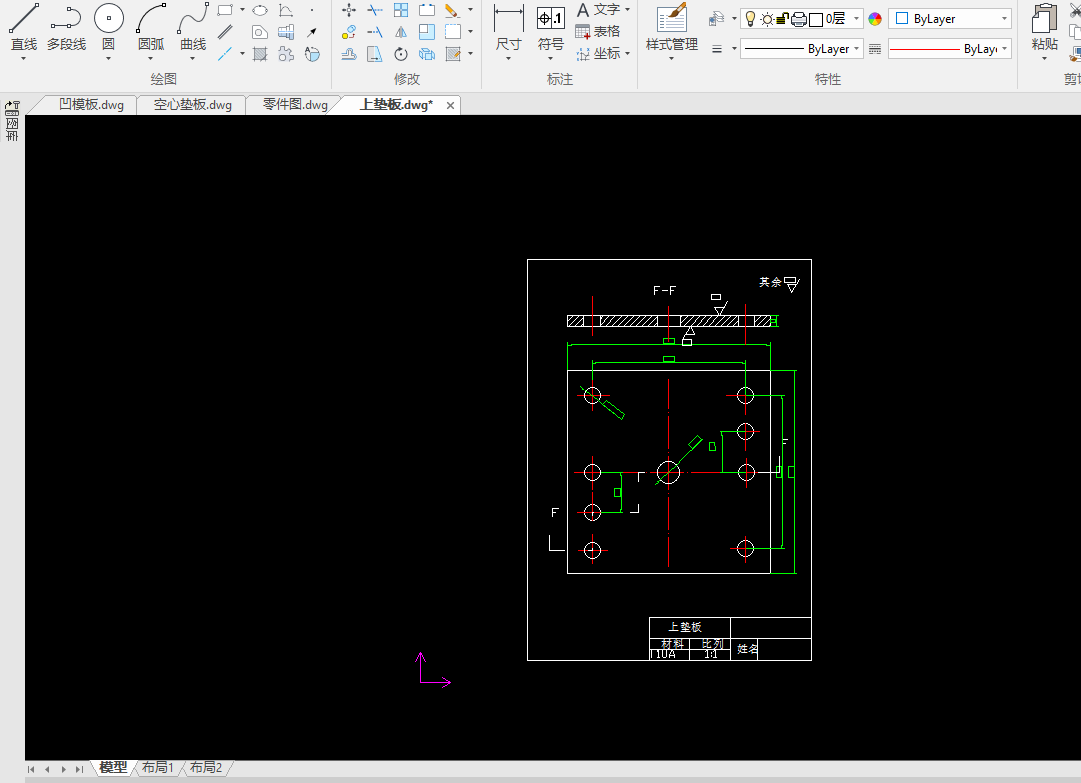The image size is (1081, 783).
Task: Choose the rectangle drawing tool
Action: [x=225, y=10]
